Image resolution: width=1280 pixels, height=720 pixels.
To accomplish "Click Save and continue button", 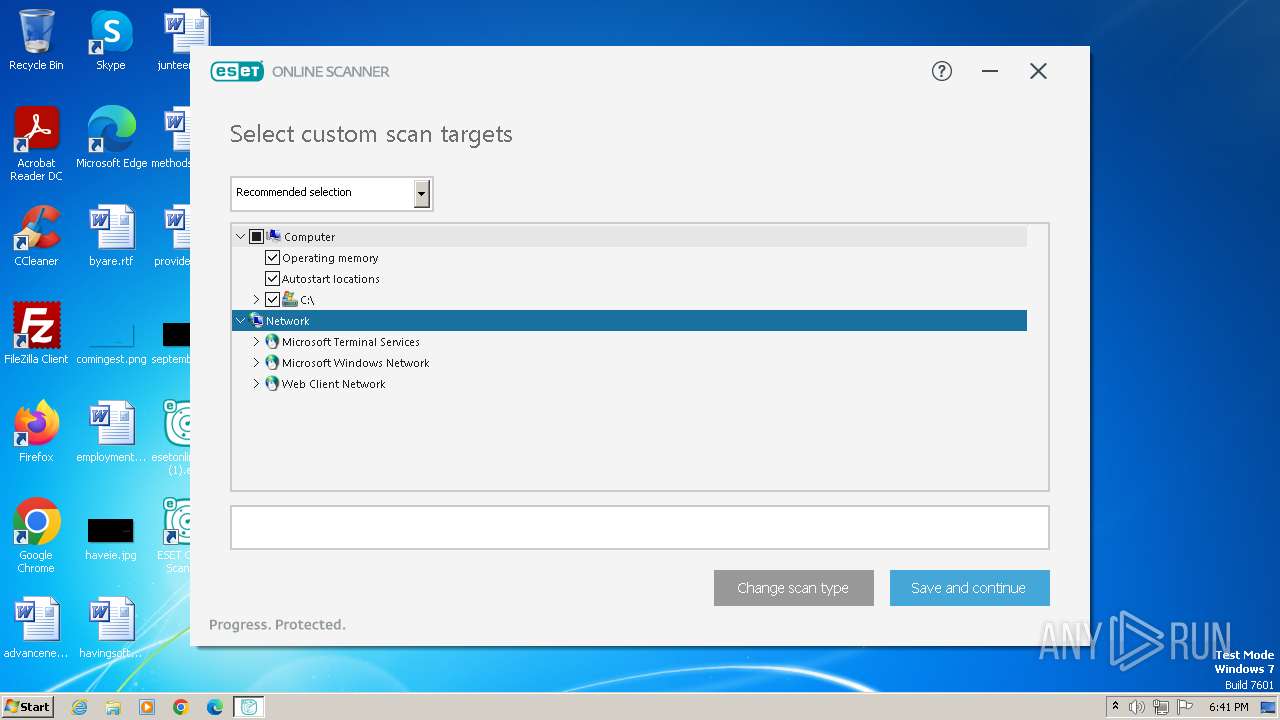I will coord(969,588).
